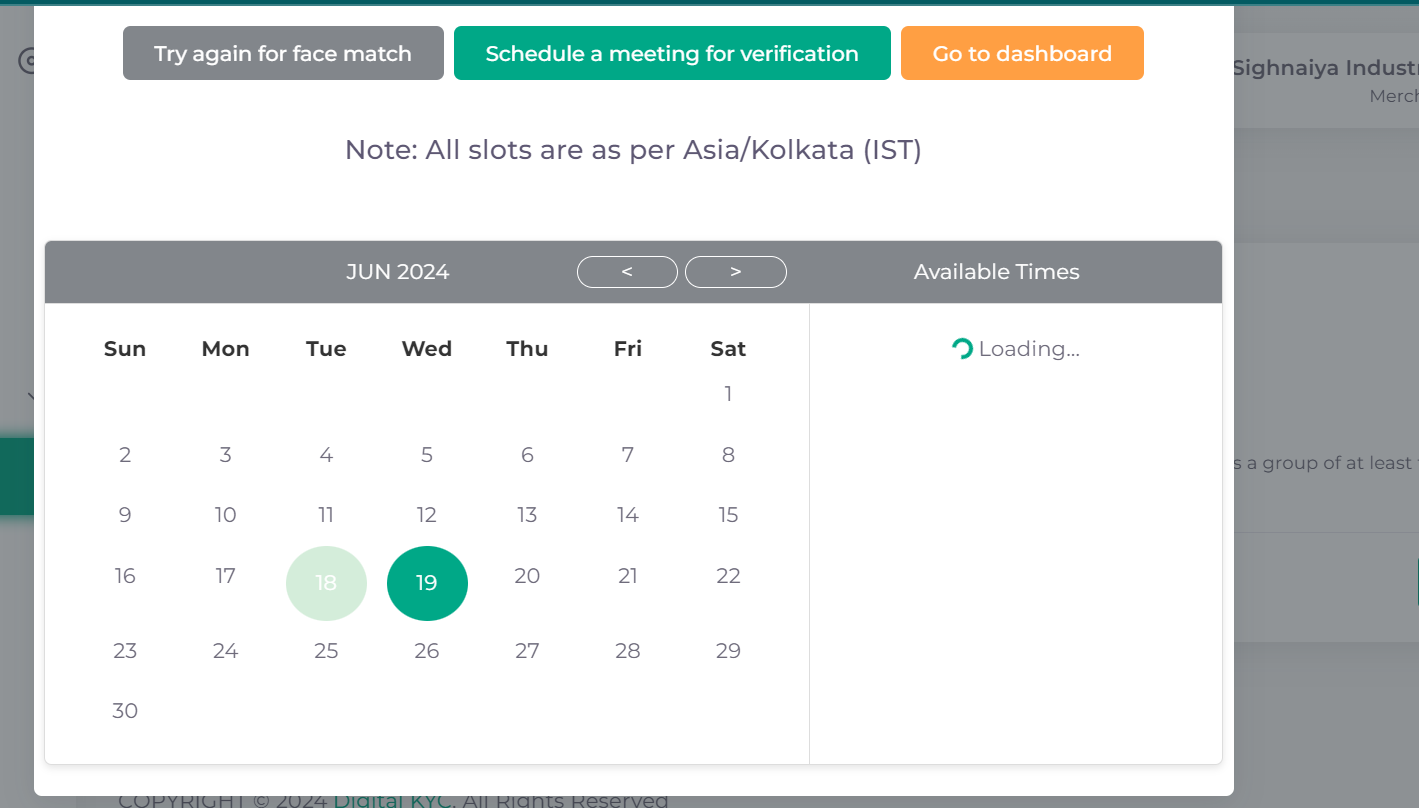Select June 18 on the calendar

tap(326, 583)
